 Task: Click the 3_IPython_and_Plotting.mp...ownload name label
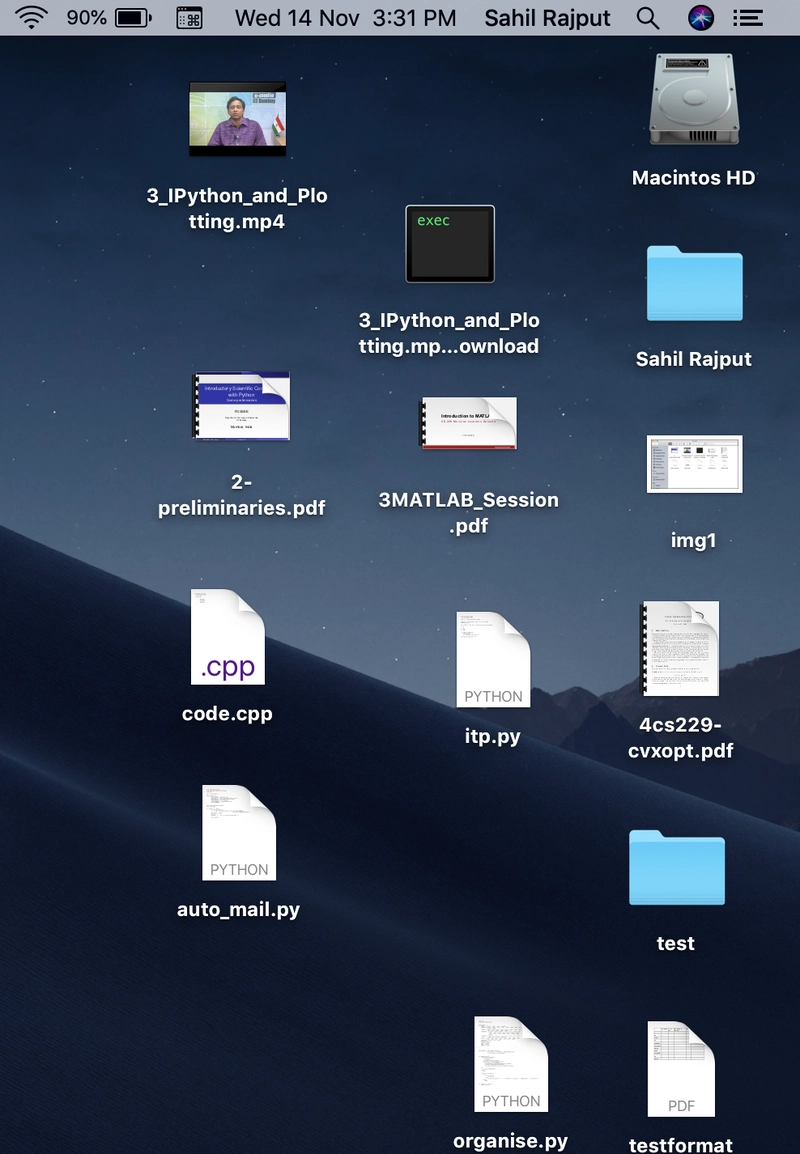[x=449, y=333]
